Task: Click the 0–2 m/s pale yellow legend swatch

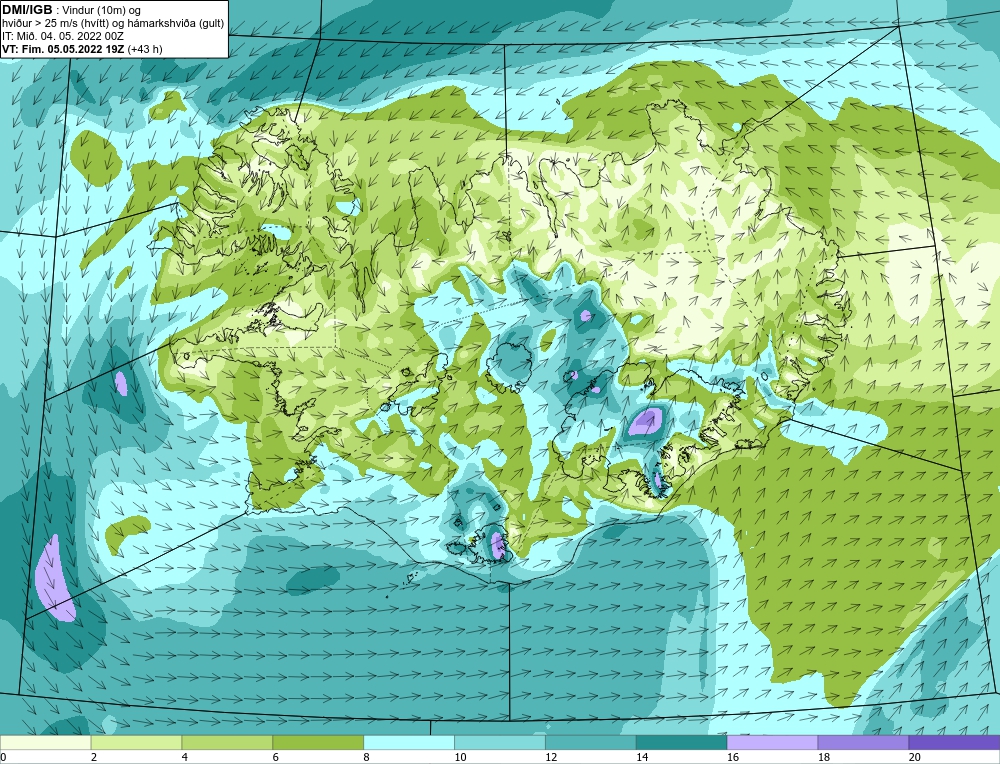Action: (45, 742)
